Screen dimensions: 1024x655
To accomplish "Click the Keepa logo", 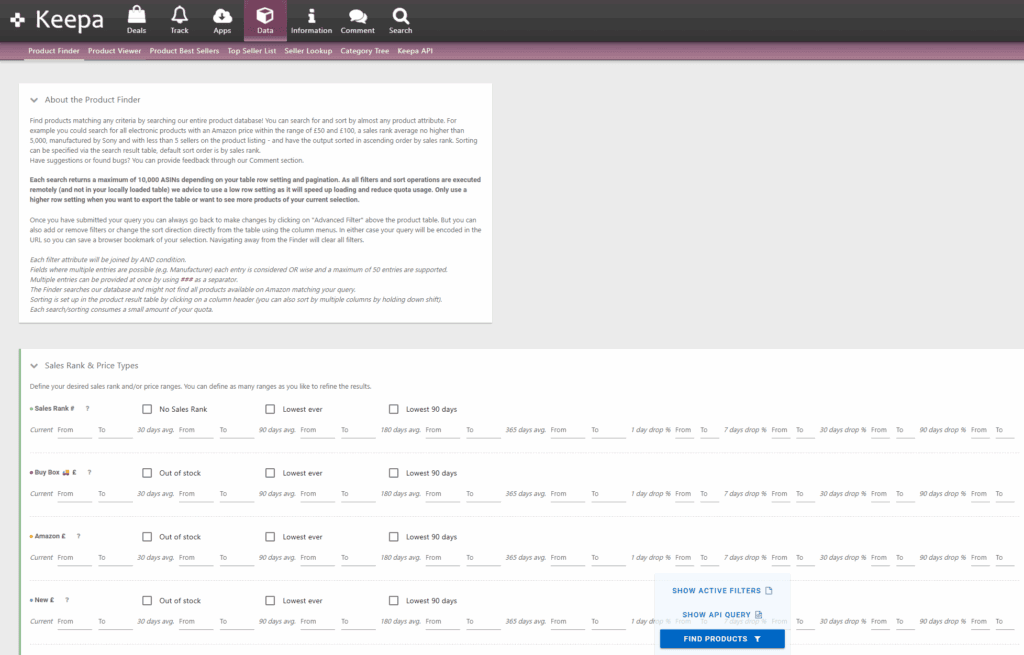I will [57, 20].
